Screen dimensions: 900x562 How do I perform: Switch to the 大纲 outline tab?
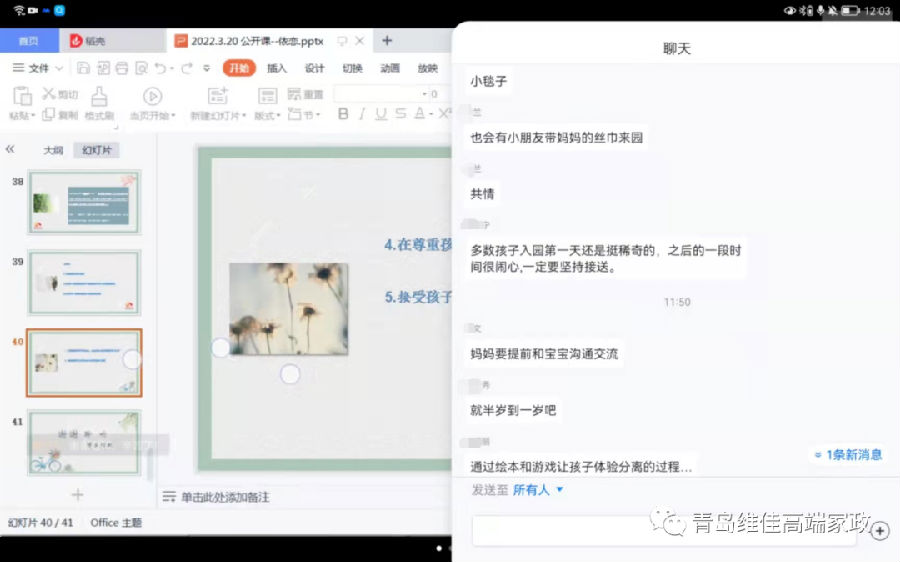[53, 150]
